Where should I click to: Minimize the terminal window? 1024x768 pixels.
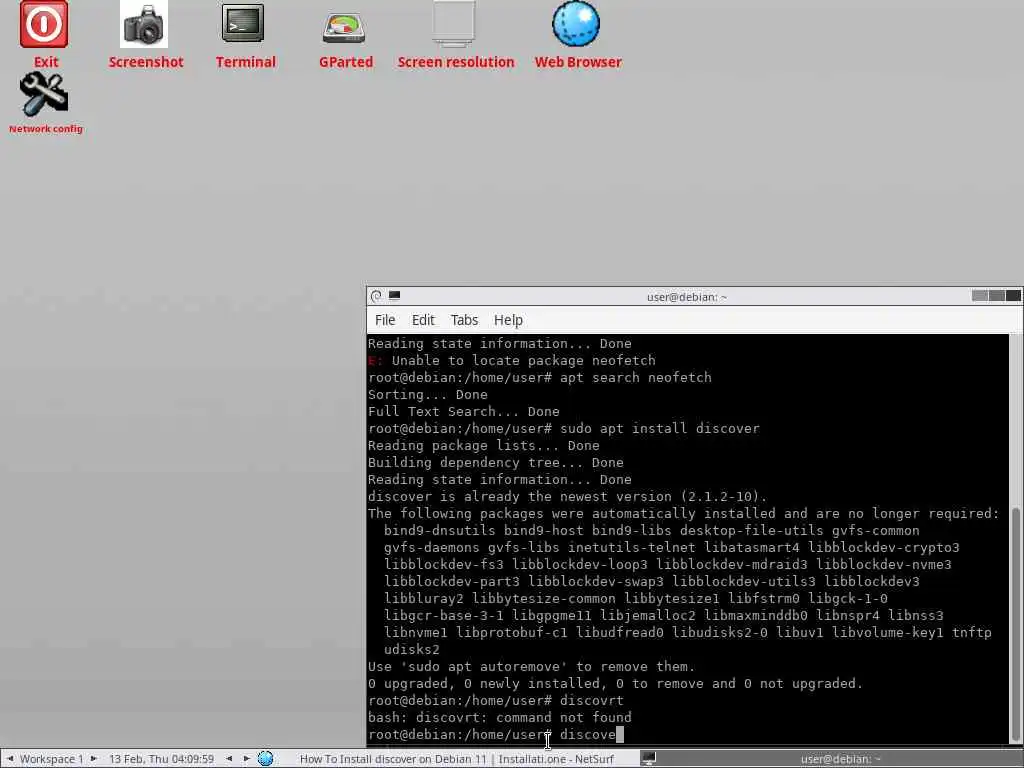pyautogui.click(x=979, y=296)
